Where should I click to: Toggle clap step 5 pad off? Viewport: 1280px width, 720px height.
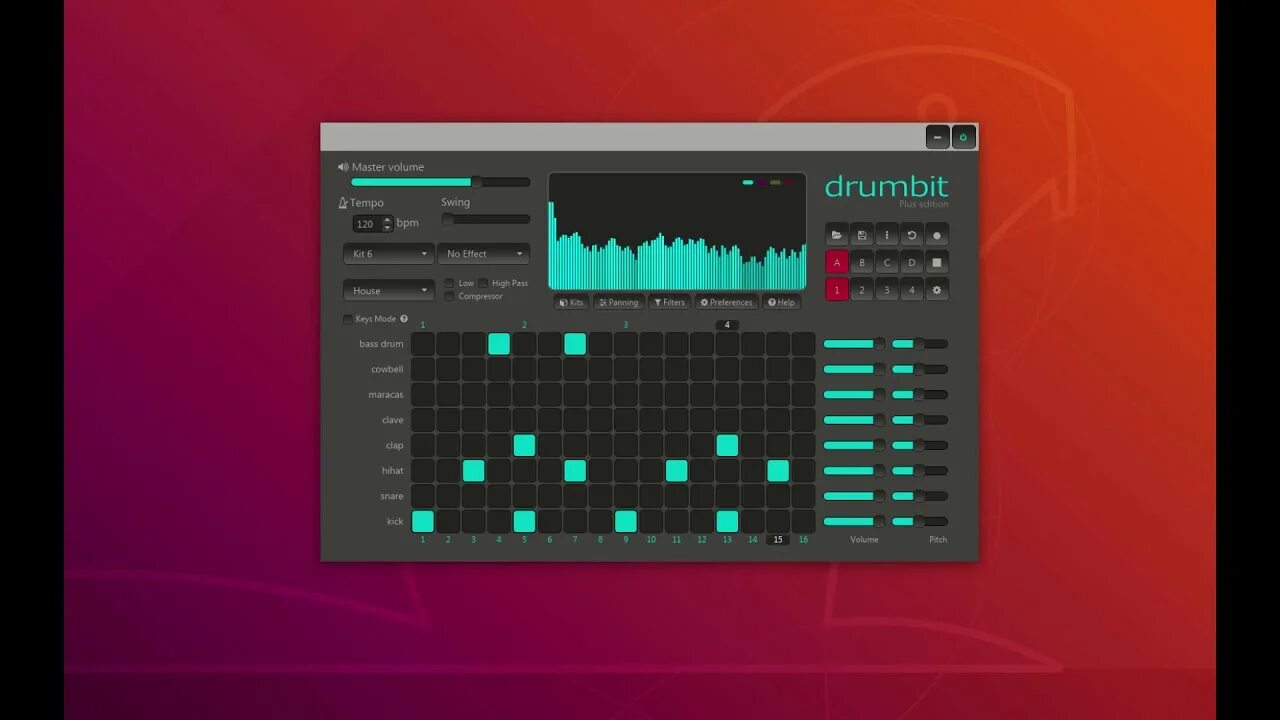point(524,445)
